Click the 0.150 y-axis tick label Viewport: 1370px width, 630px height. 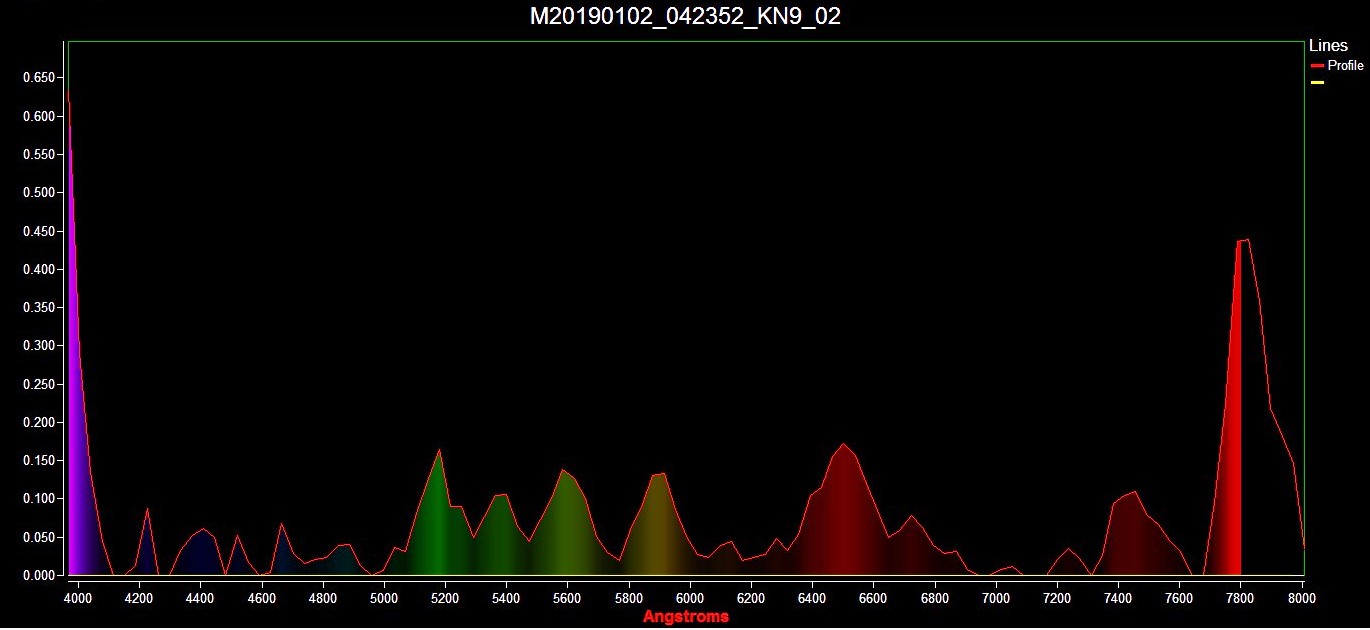point(39,461)
